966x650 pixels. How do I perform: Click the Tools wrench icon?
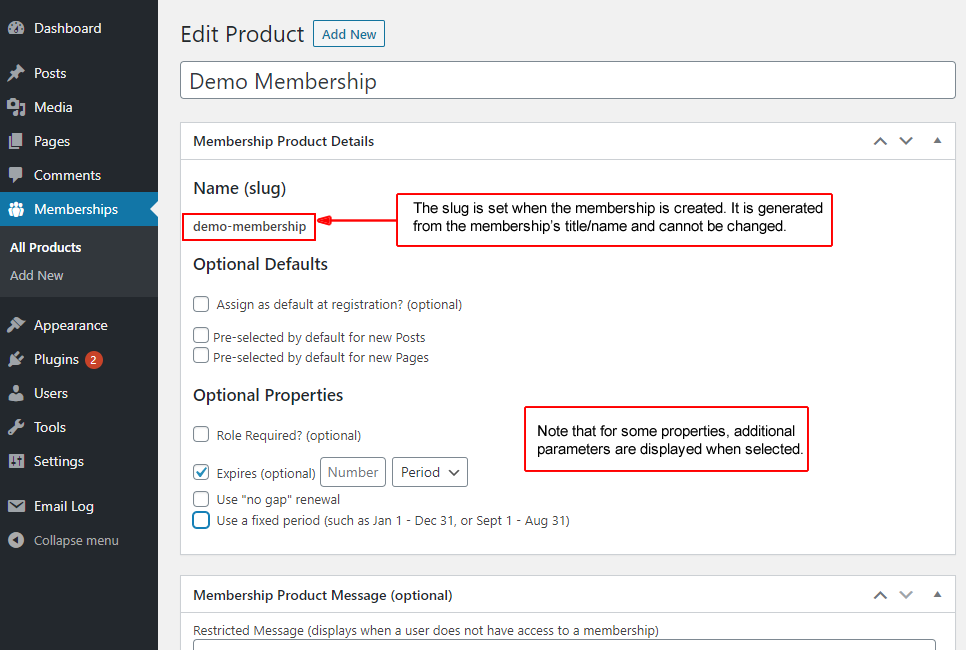coord(16,427)
